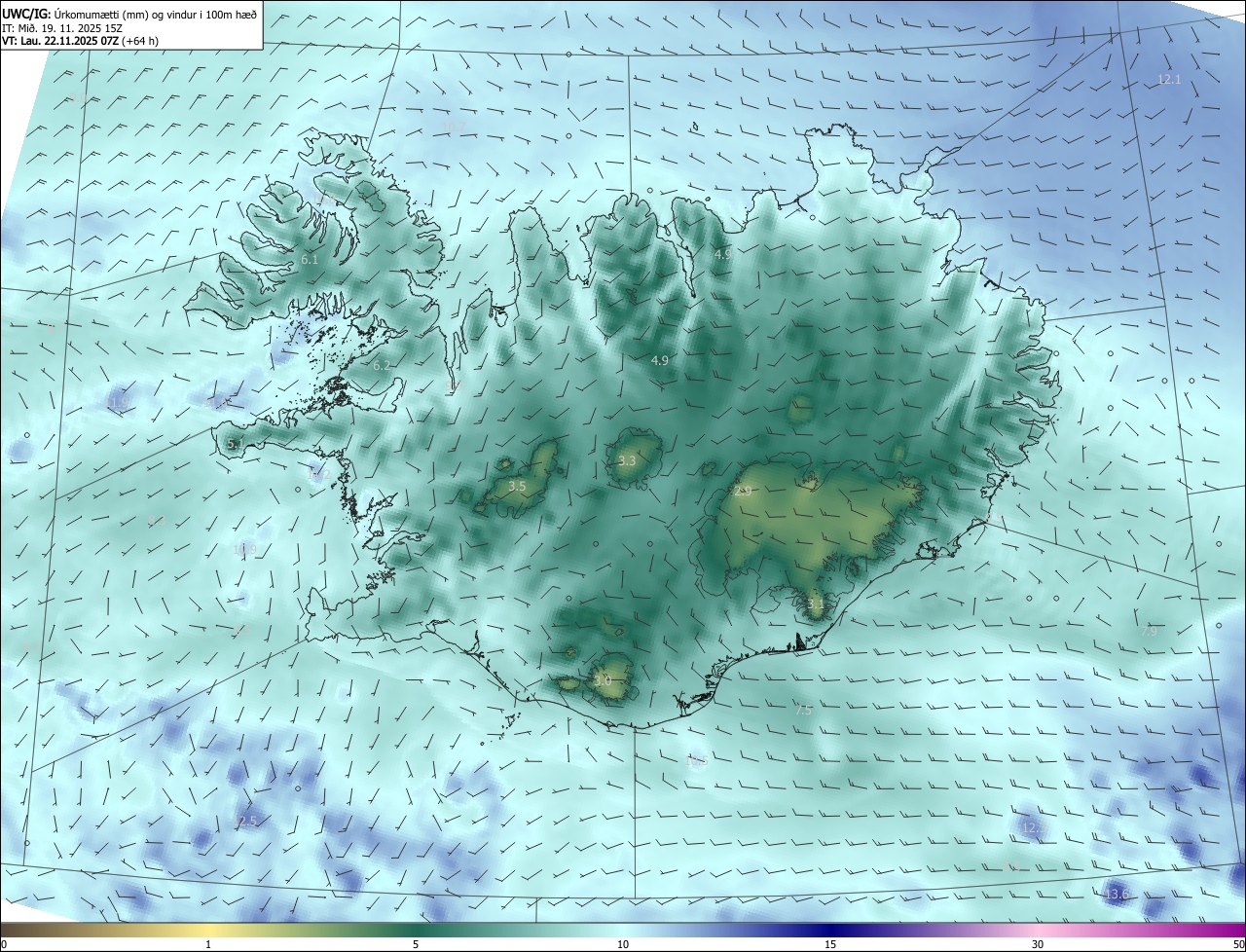Click the 7.5 value south of Iceland
The image size is (1246, 952).
pos(803,711)
